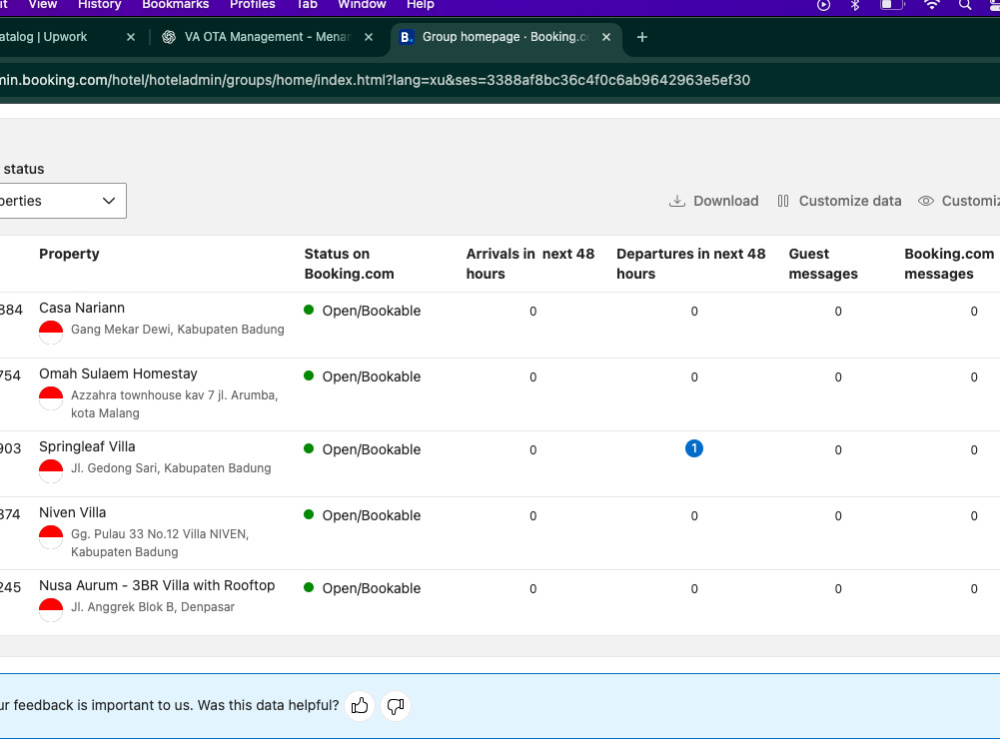The image size is (1000, 750).
Task: Click the browser address bar URL
Action: (375, 80)
